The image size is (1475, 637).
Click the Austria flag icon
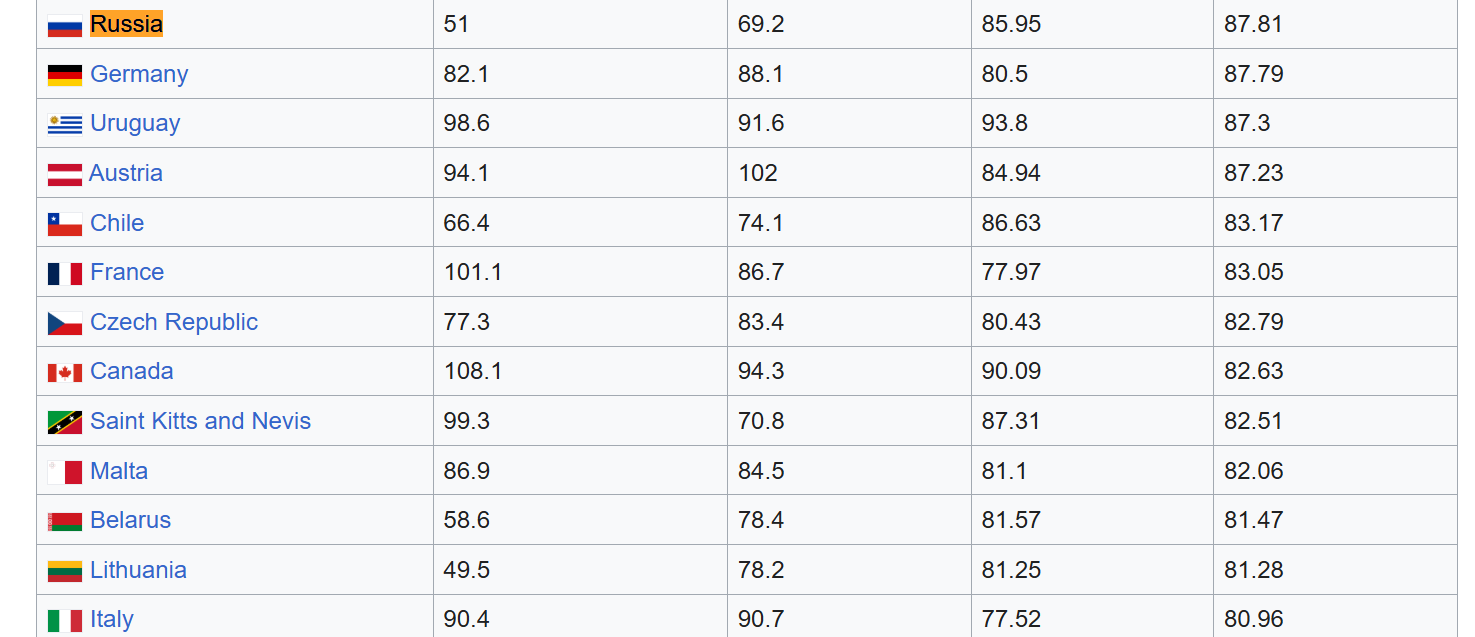65,174
